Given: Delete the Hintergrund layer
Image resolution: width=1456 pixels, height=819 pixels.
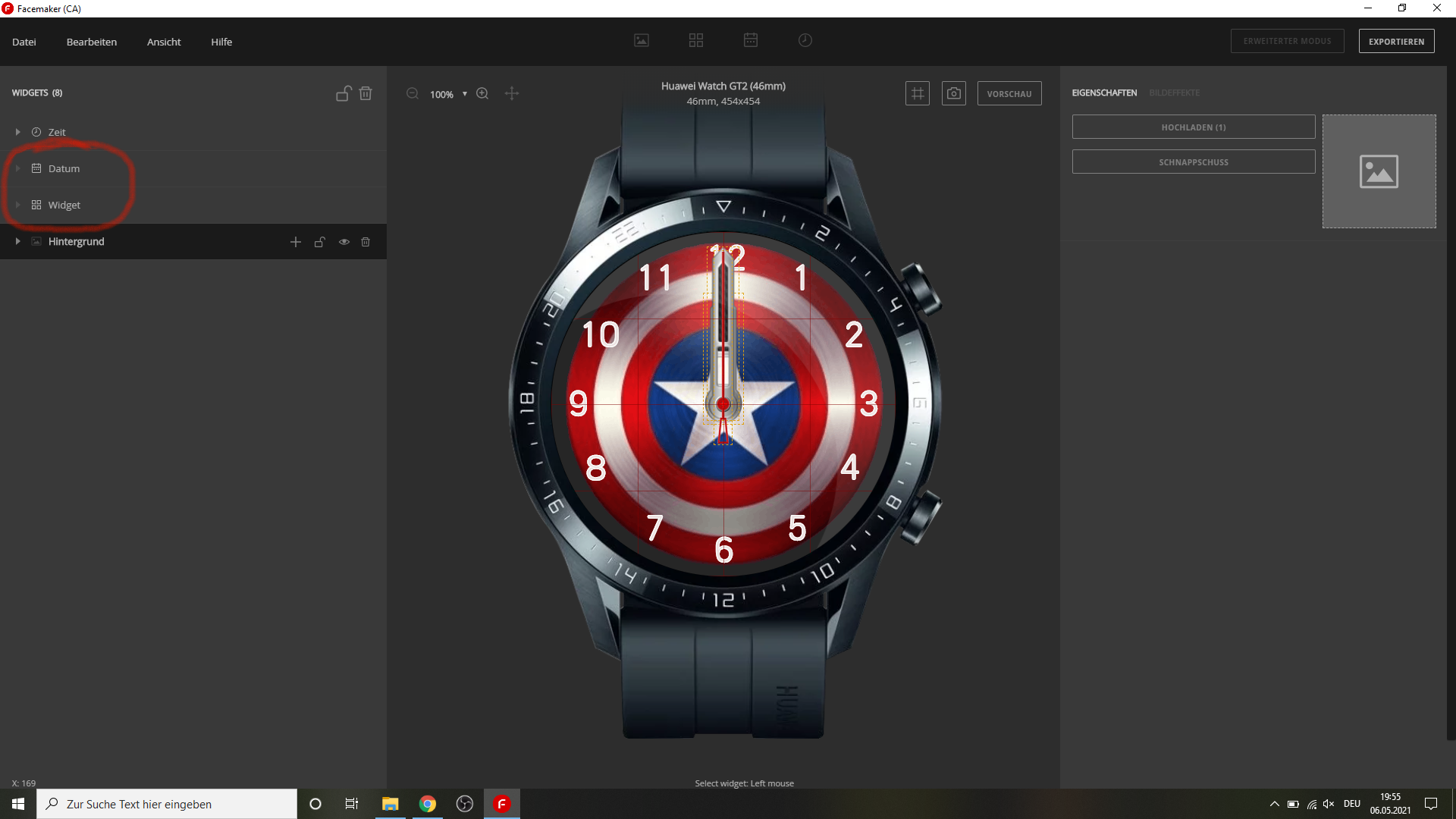Looking at the screenshot, I should tap(366, 242).
